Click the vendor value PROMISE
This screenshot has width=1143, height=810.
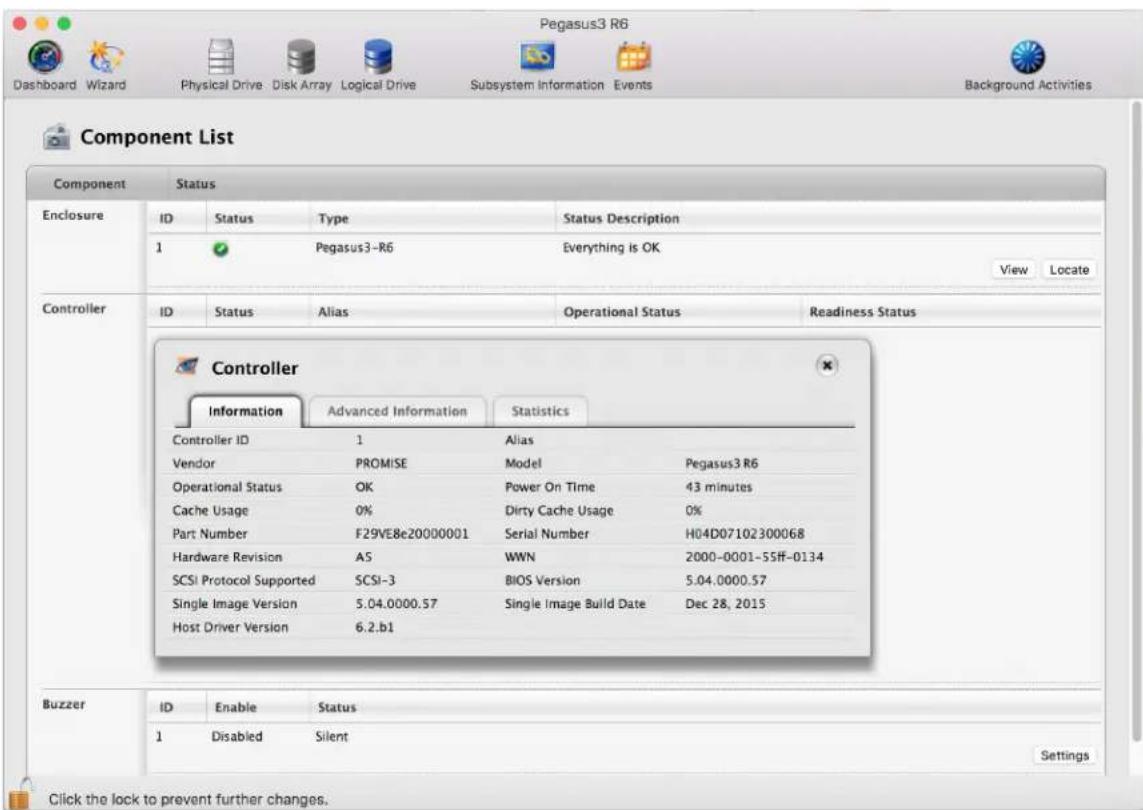click(x=381, y=464)
